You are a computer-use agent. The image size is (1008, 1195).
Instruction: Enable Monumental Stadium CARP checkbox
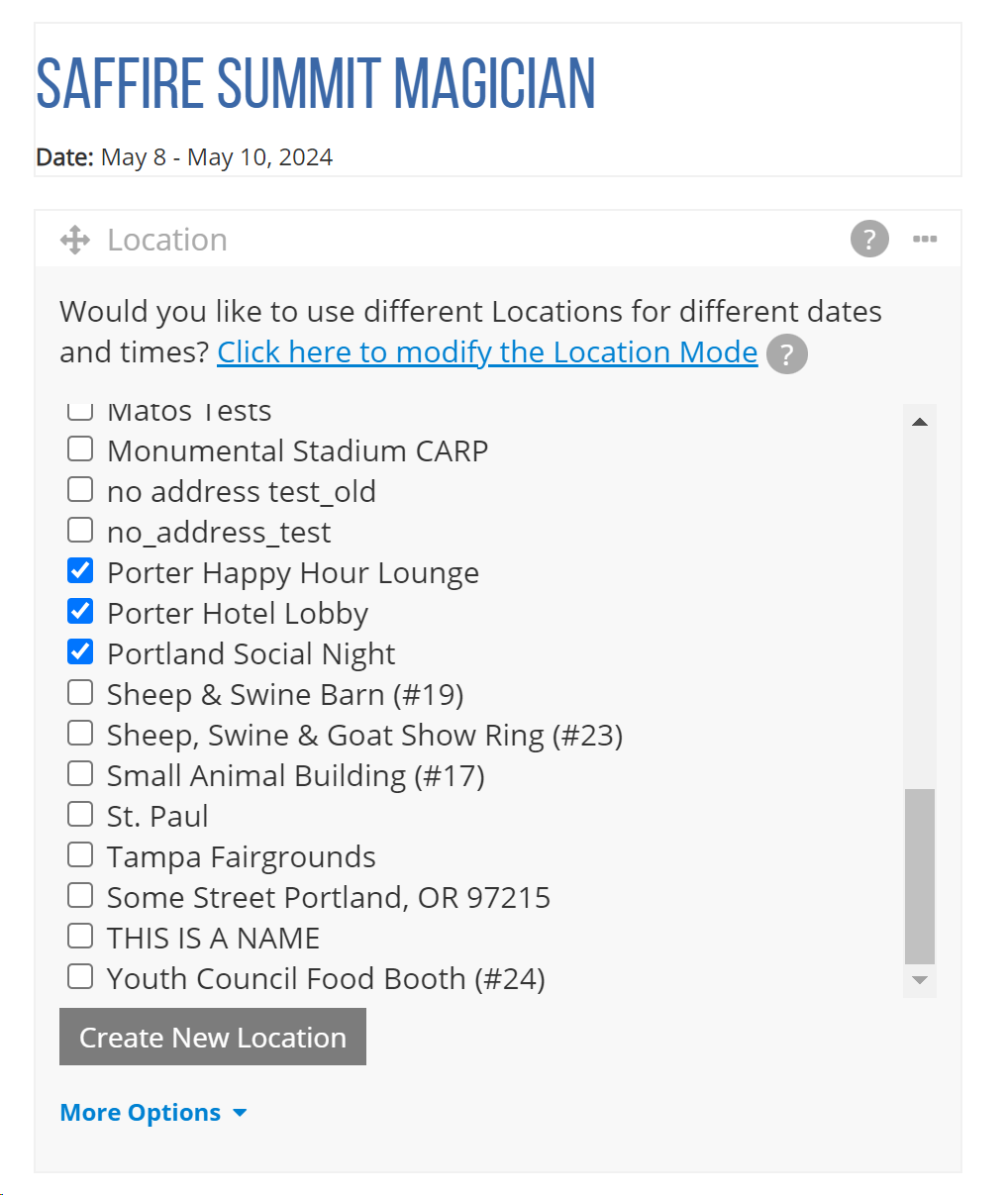coord(80,449)
